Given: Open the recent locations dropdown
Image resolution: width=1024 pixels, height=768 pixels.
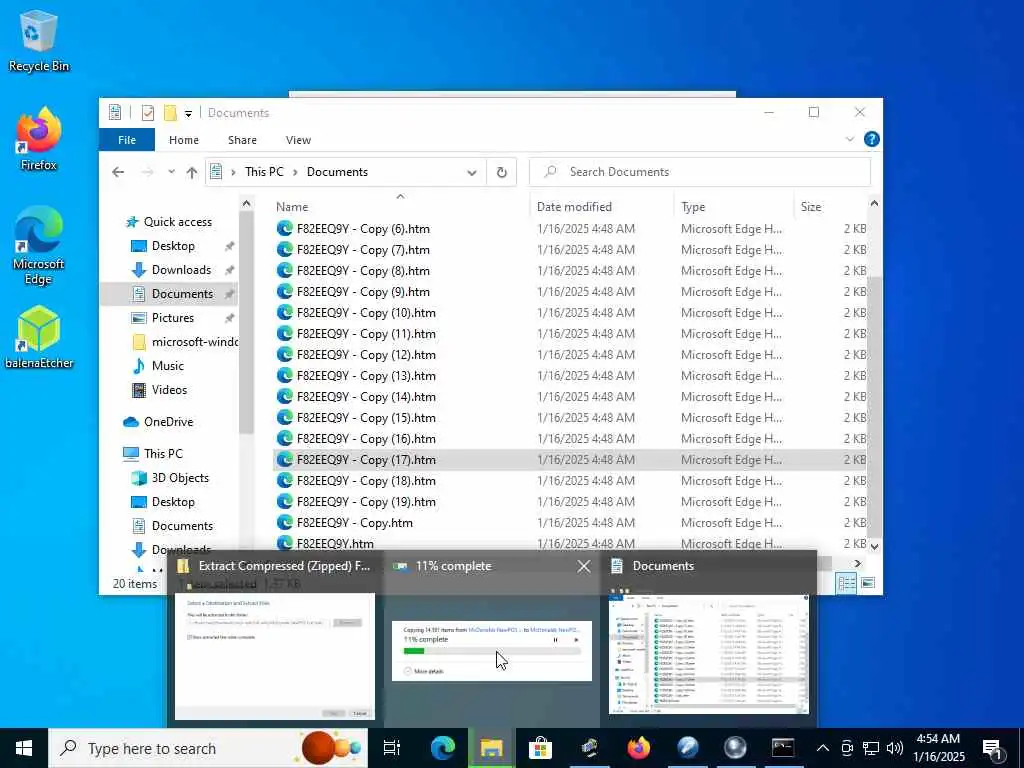Looking at the screenshot, I should (x=171, y=172).
